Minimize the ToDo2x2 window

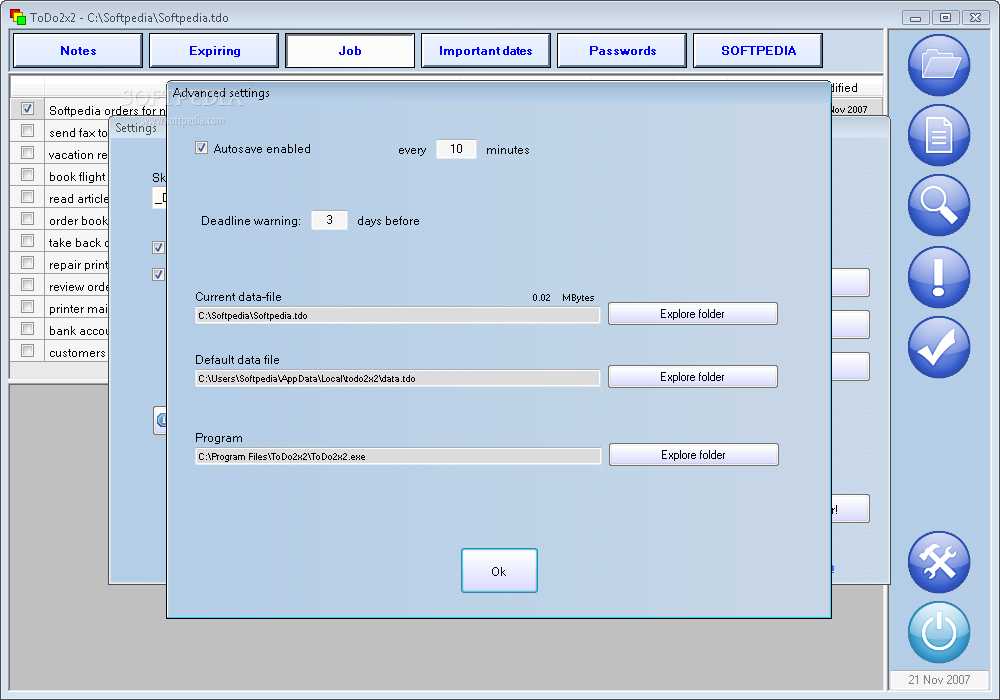[x=915, y=18]
